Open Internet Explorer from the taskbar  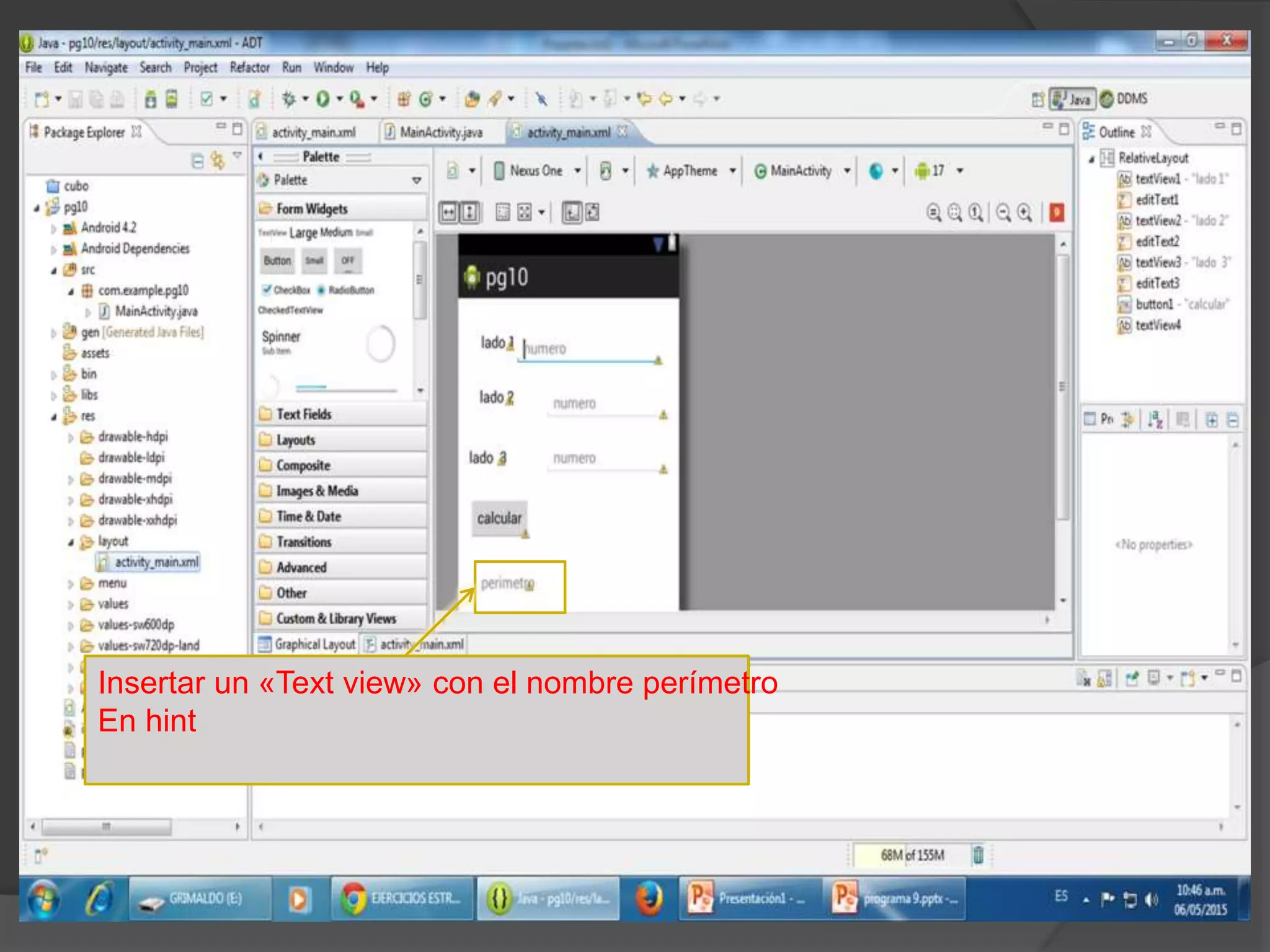99,898
